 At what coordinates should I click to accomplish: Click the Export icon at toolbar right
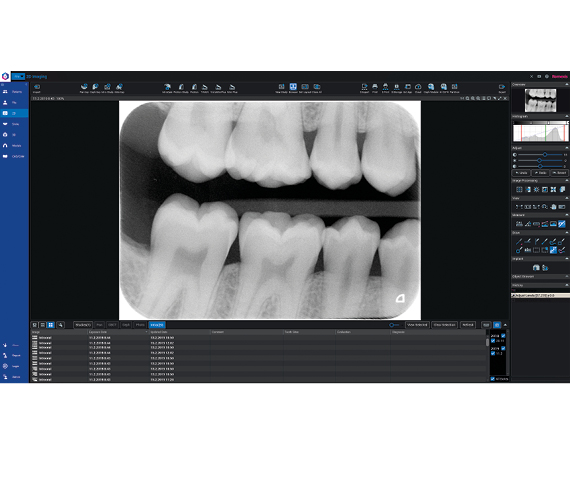[x=502, y=87]
